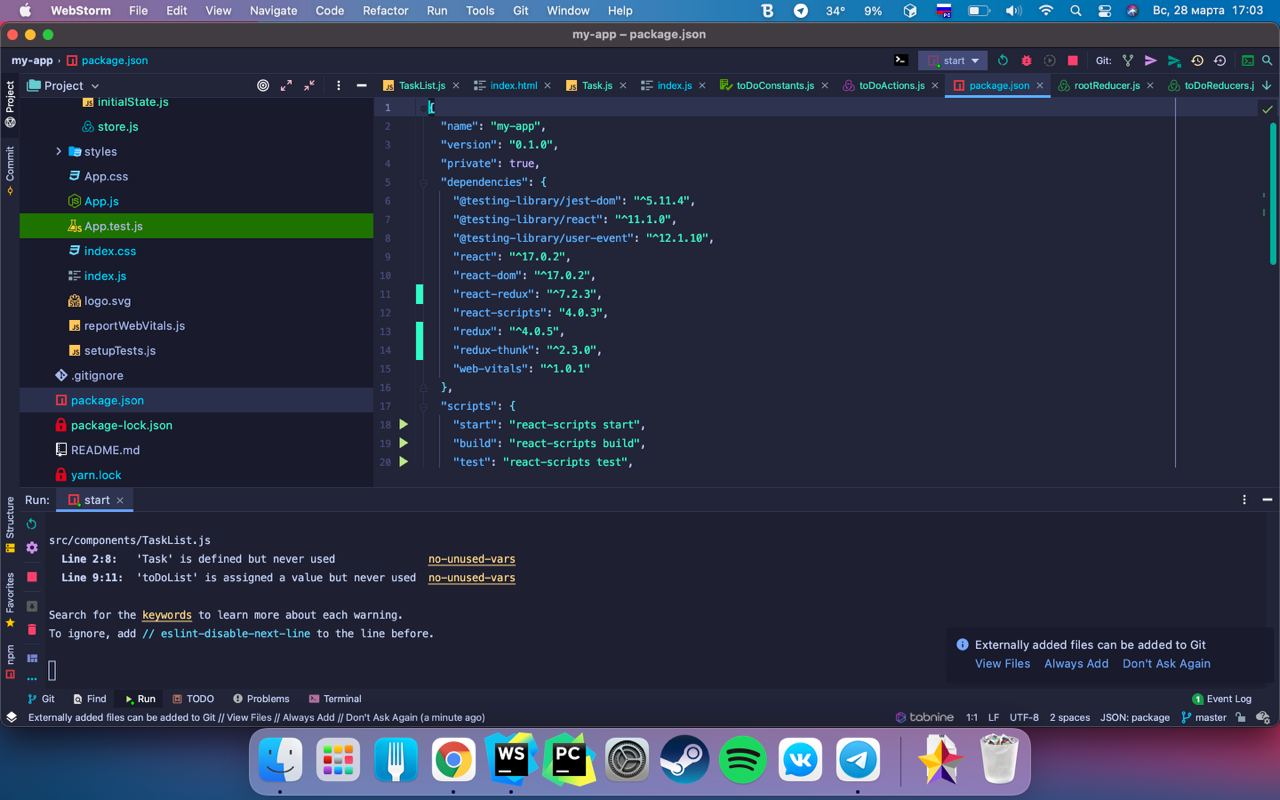
Task: Click expand all icon in Project panel header
Action: (286, 85)
